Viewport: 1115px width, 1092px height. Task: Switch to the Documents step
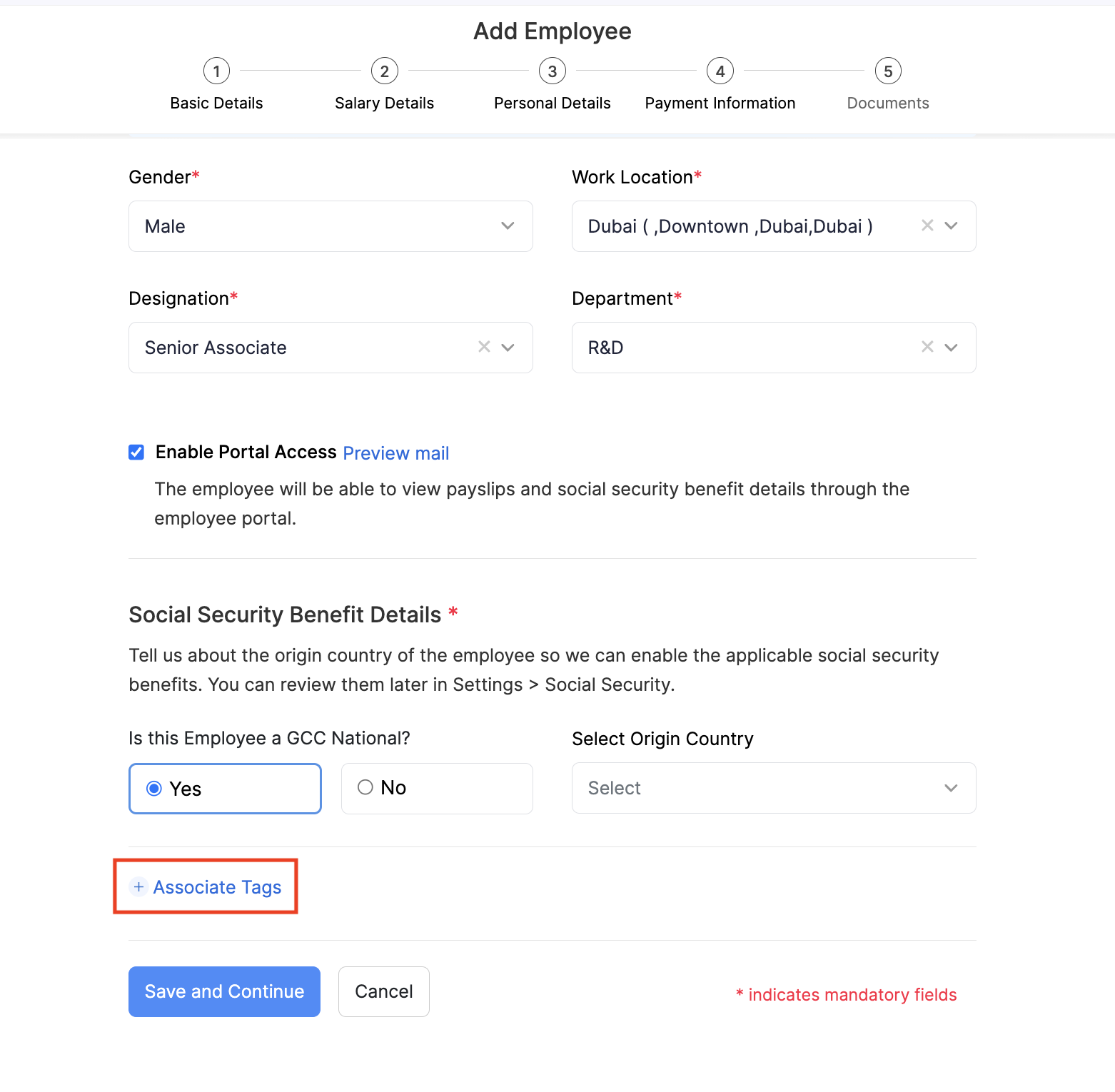pyautogui.click(x=887, y=103)
